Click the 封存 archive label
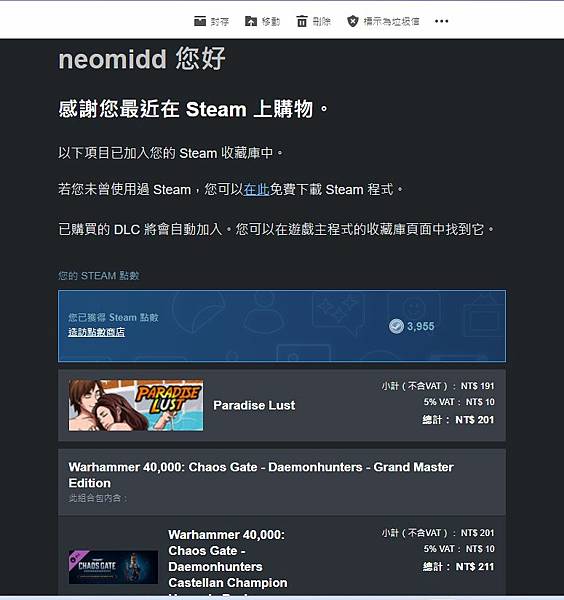Viewport: 564px width, 600px height. 220,21
